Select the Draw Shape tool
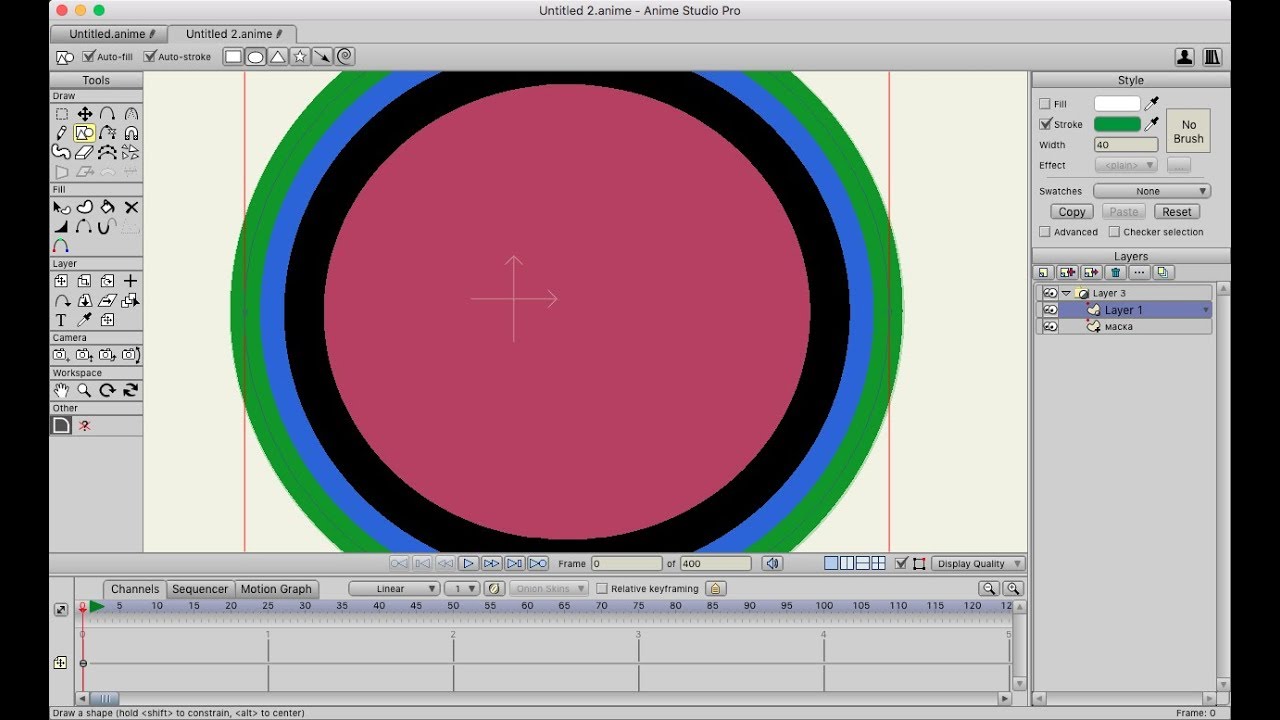 tap(85, 133)
